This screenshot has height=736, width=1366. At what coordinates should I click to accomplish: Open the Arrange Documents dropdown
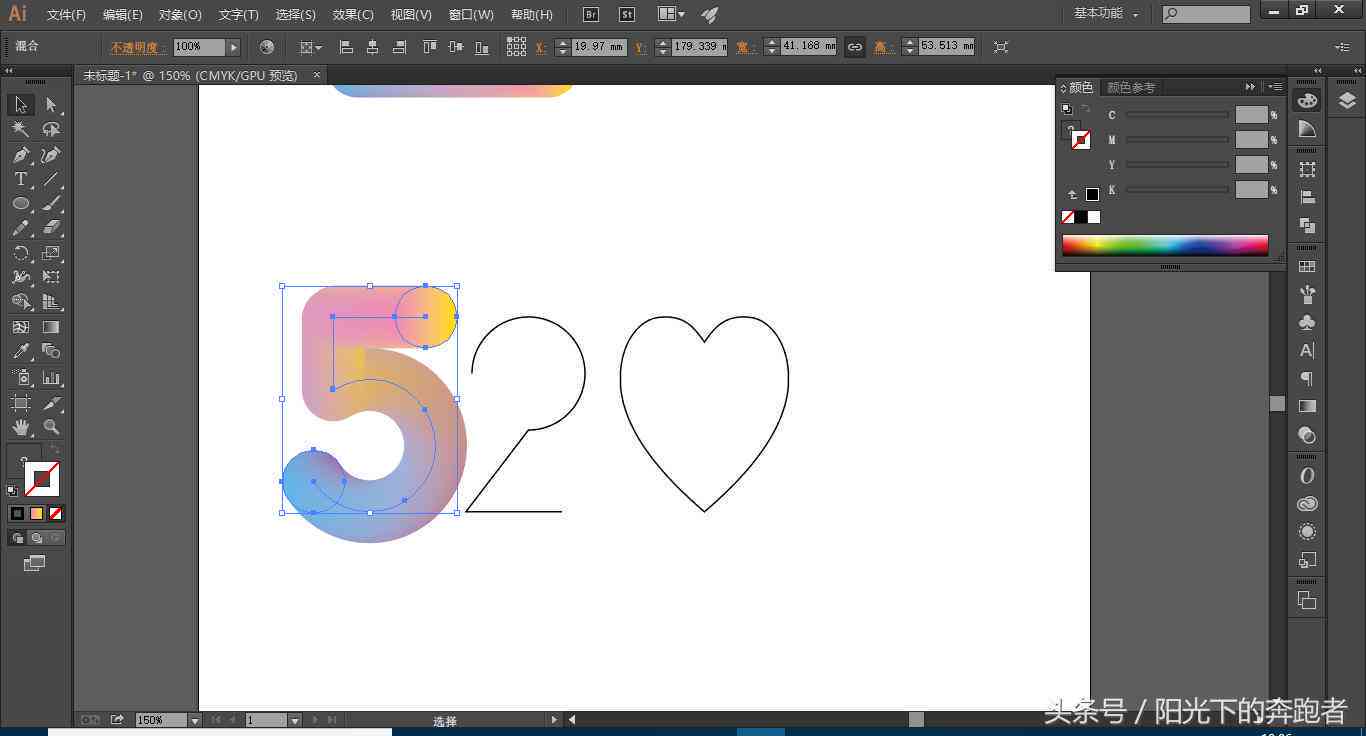[672, 14]
